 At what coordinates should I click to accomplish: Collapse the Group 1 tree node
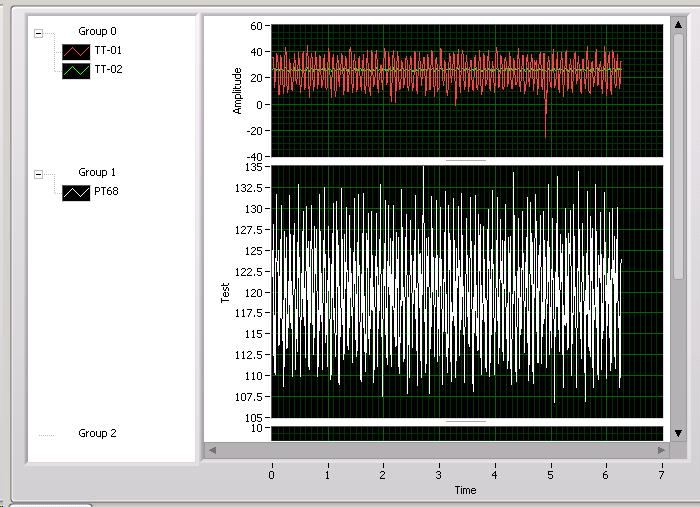click(39, 173)
